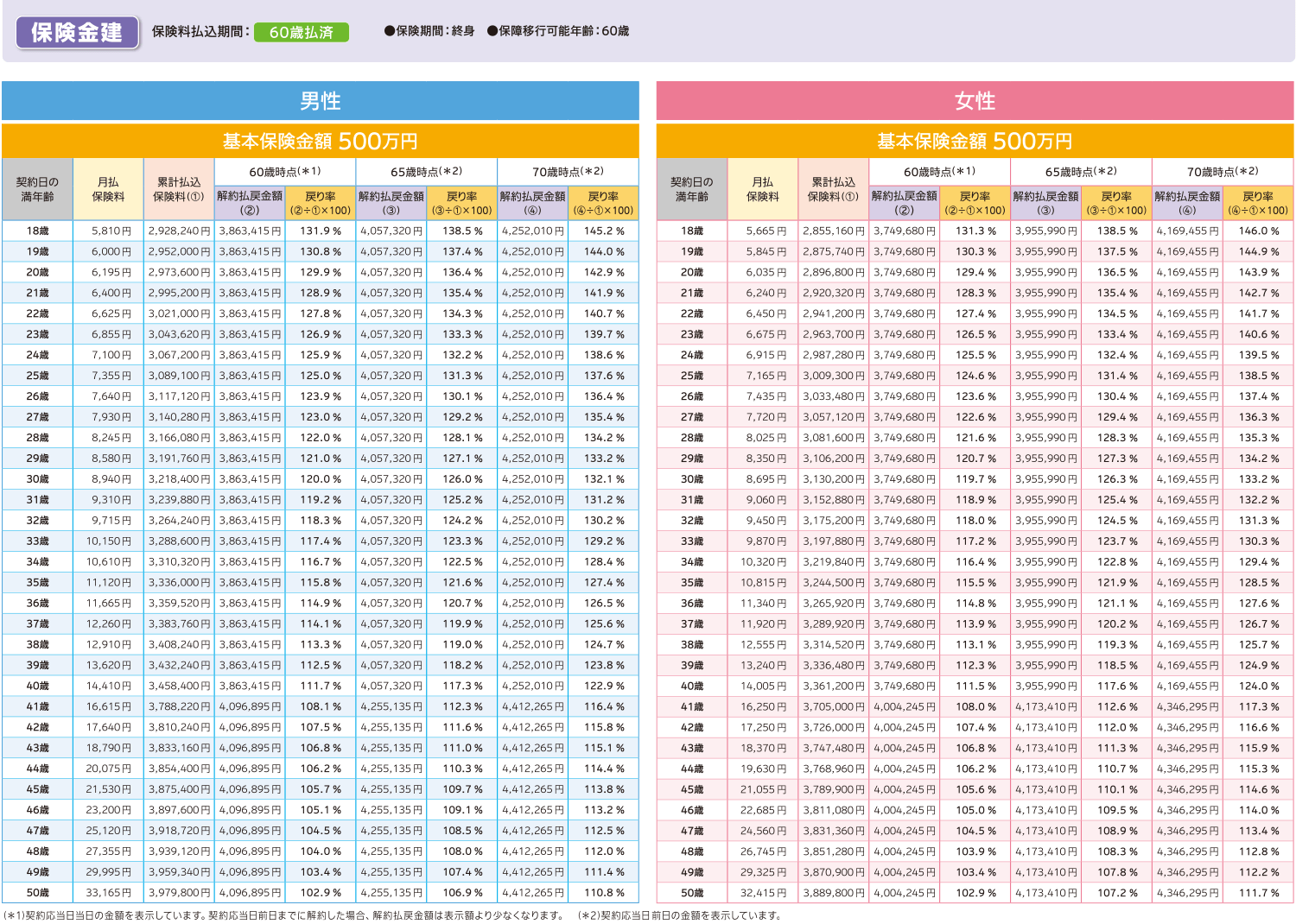Click the (*1) footnote about 契約応当日当日
Image resolution: width=1296 pixels, height=924 pixels.
pyautogui.click(x=283, y=915)
